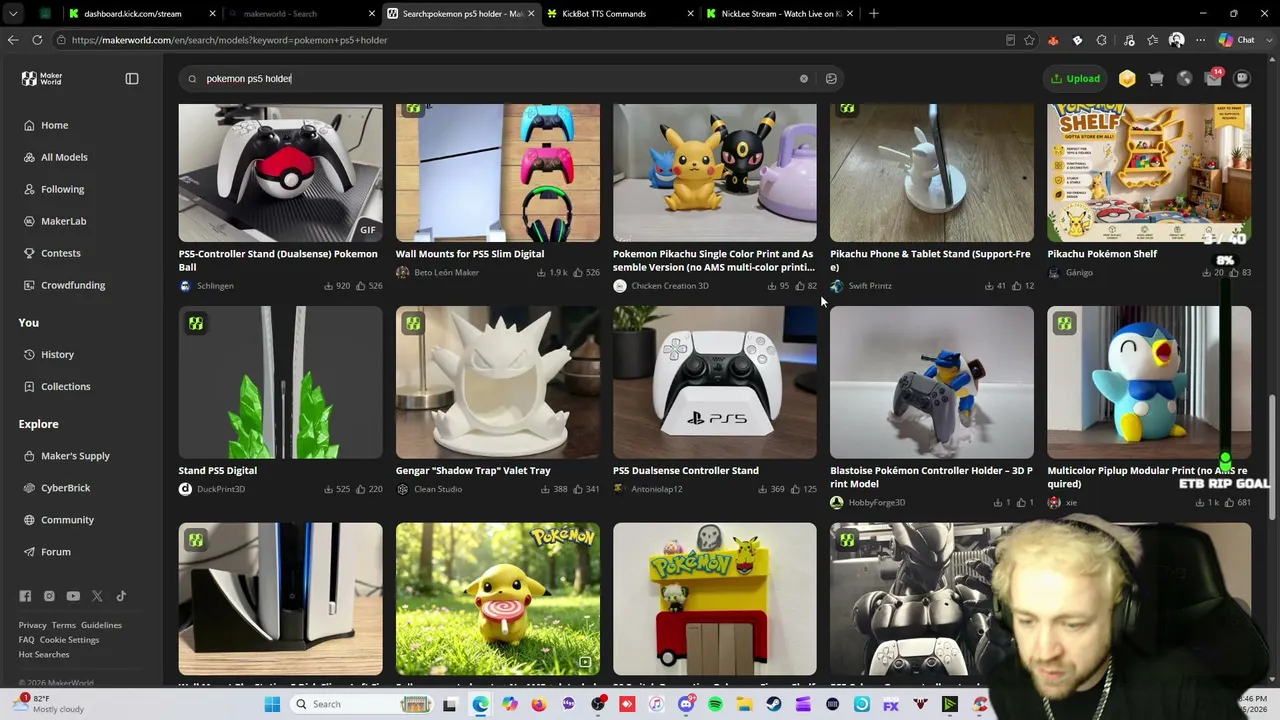
Task: Open the notifications icon with red badge
Action: [x=1214, y=78]
